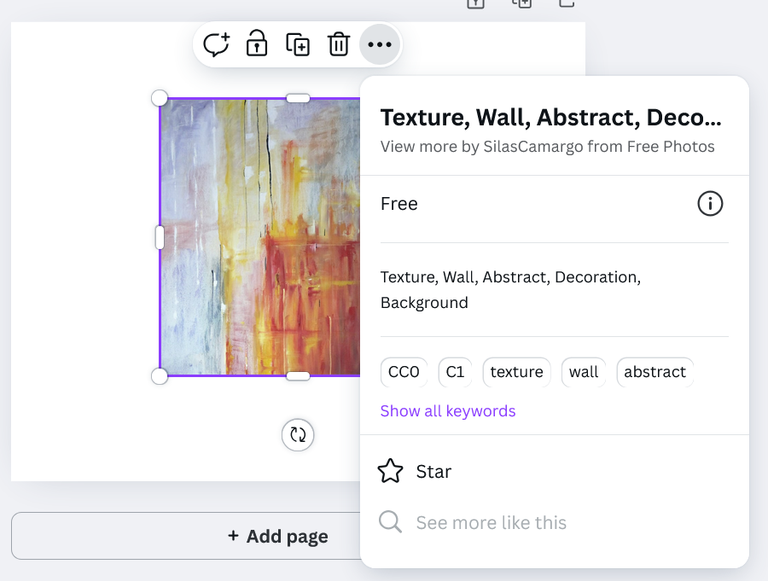Open View more by SilasCamargo link
Viewport: 768px width, 581px height.
[x=547, y=146]
